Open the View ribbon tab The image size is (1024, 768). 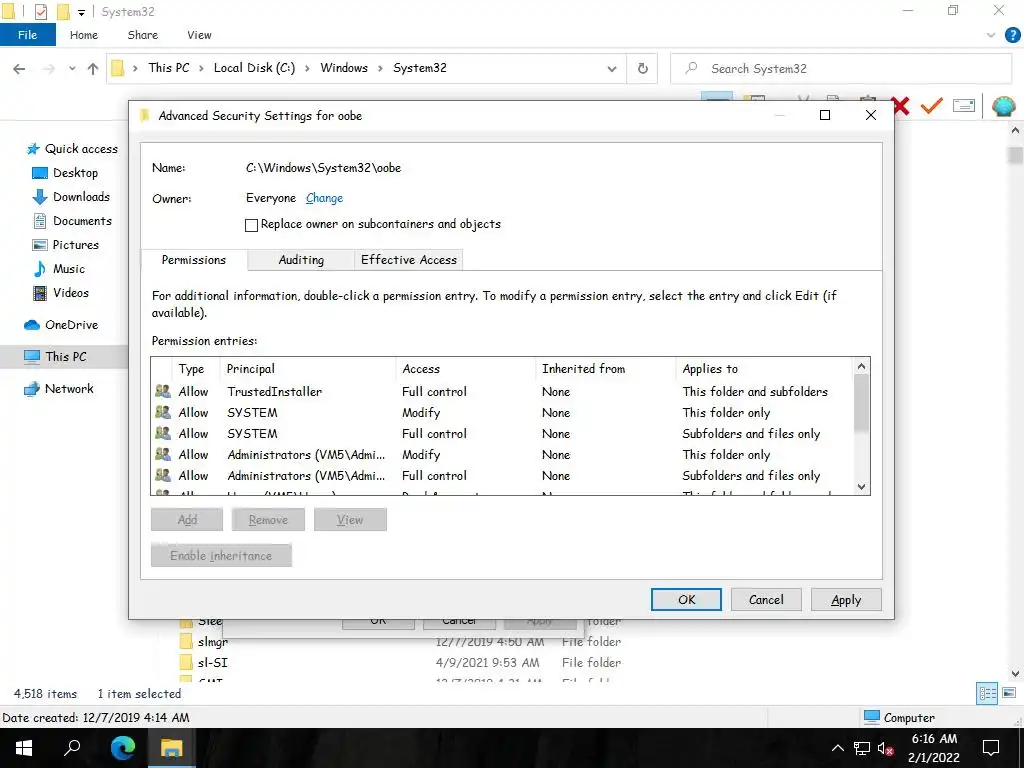(199, 35)
